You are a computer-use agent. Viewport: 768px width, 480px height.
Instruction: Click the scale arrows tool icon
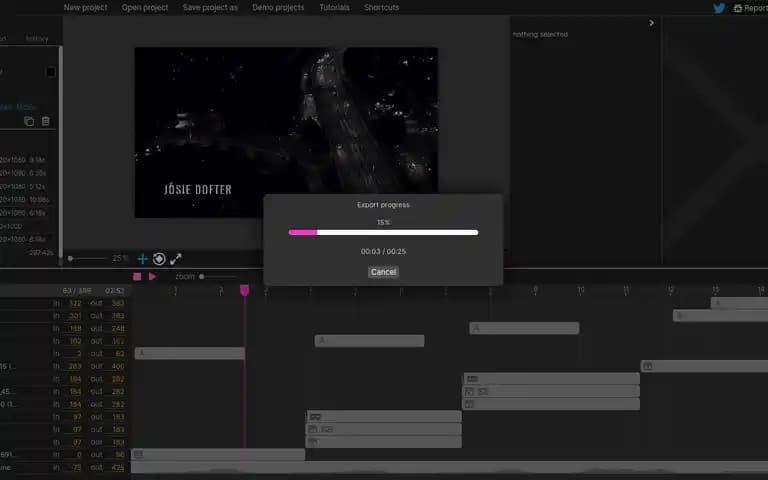(176, 259)
